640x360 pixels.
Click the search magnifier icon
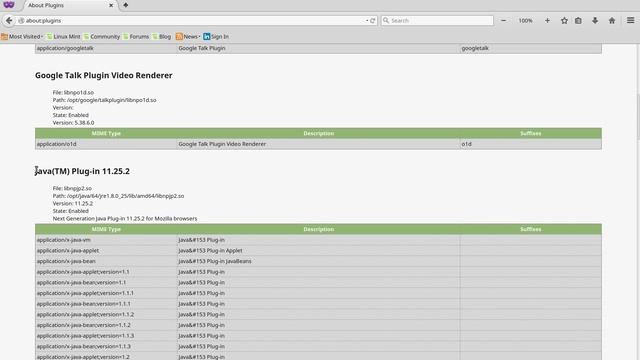[386, 20]
